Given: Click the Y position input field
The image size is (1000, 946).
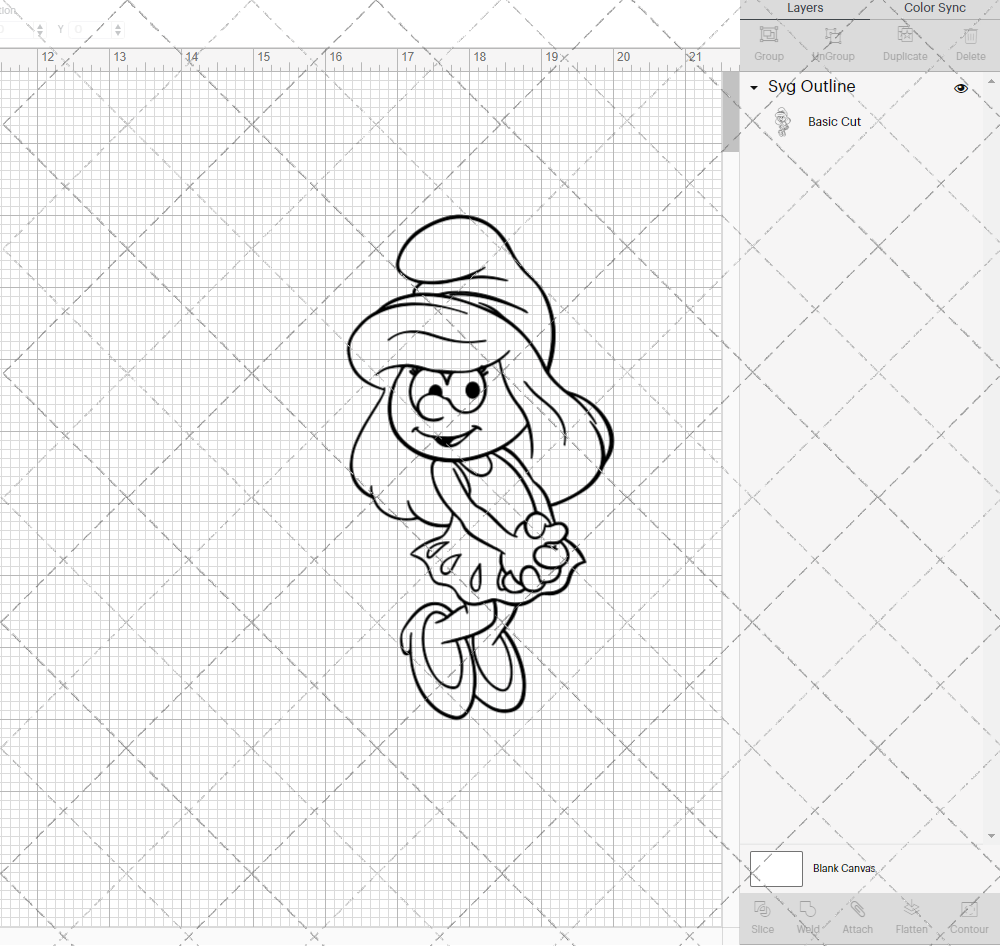Looking at the screenshot, I should 91,29.
